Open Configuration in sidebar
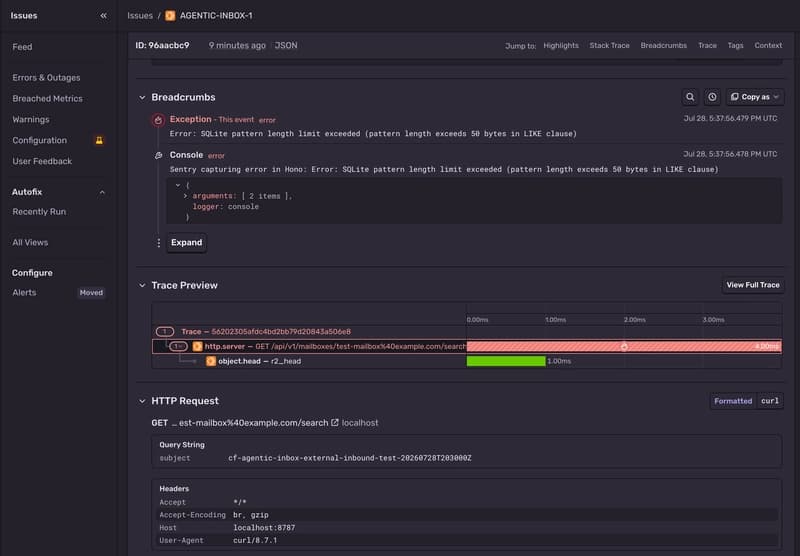This screenshot has width=800, height=556. pyautogui.click(x=40, y=140)
